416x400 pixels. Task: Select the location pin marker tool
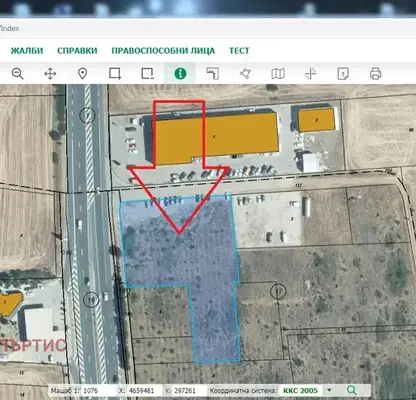pyautogui.click(x=82, y=73)
